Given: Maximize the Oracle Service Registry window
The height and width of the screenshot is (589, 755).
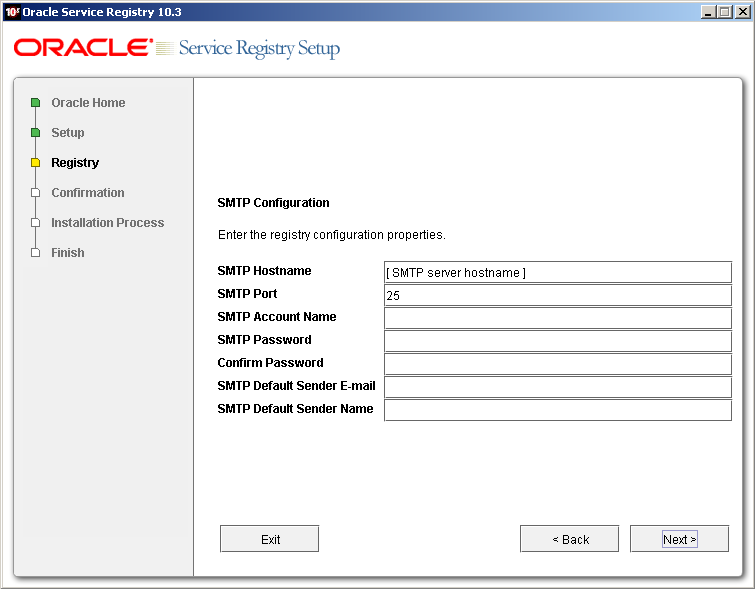Looking at the screenshot, I should pos(725,12).
